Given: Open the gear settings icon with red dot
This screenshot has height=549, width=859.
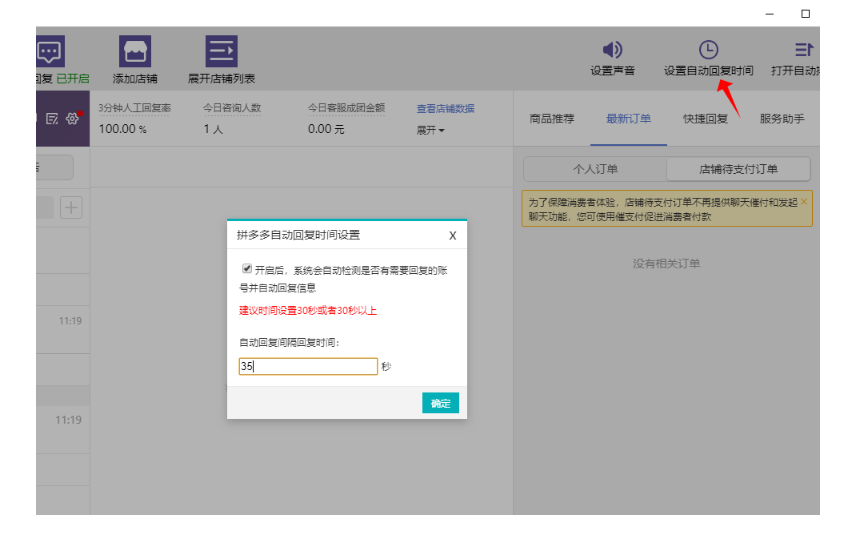Looking at the screenshot, I should pos(73,118).
